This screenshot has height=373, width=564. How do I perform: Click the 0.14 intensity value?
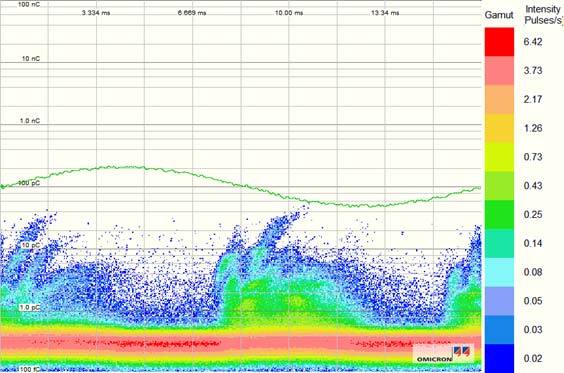coord(533,243)
